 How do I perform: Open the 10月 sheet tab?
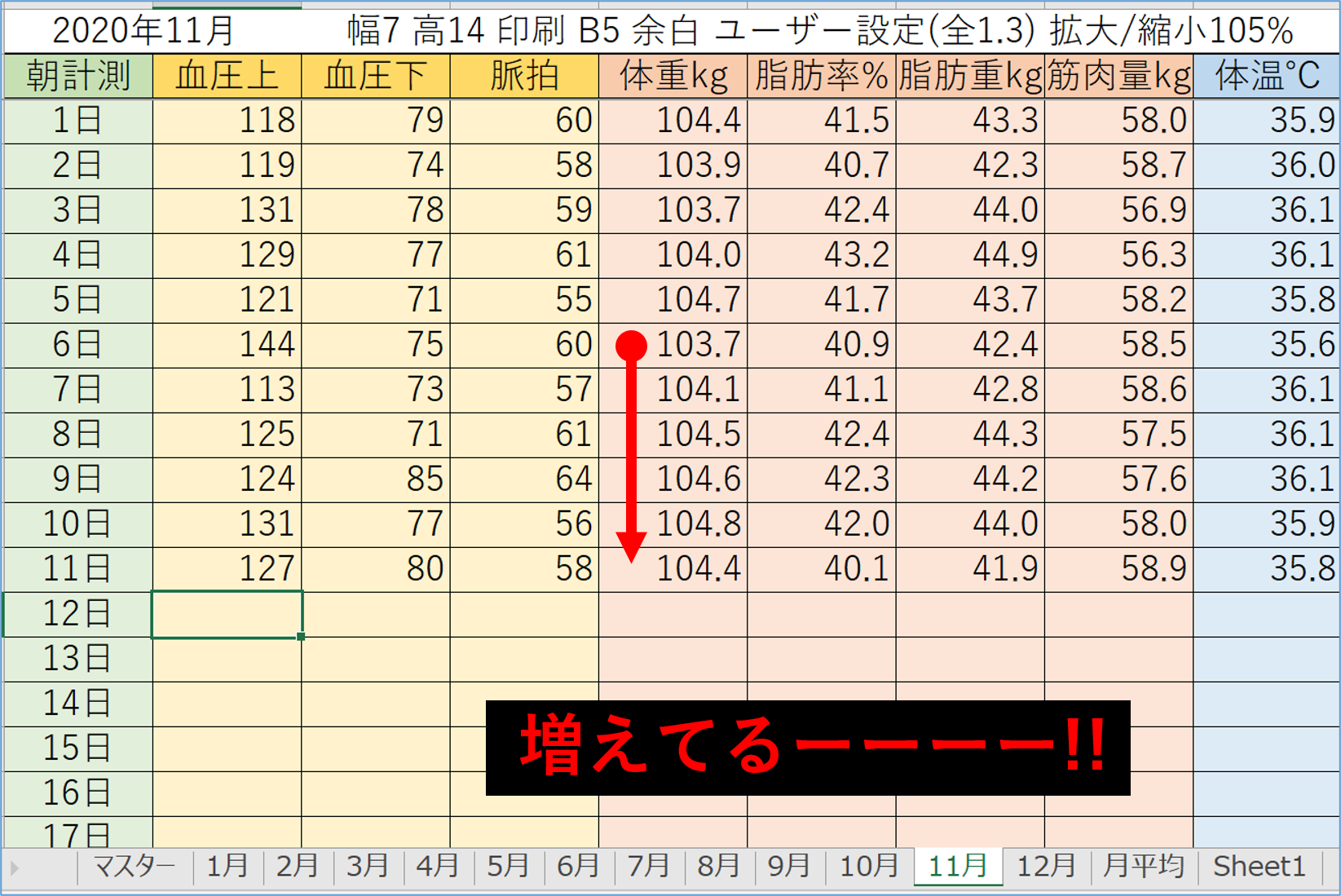point(869,867)
